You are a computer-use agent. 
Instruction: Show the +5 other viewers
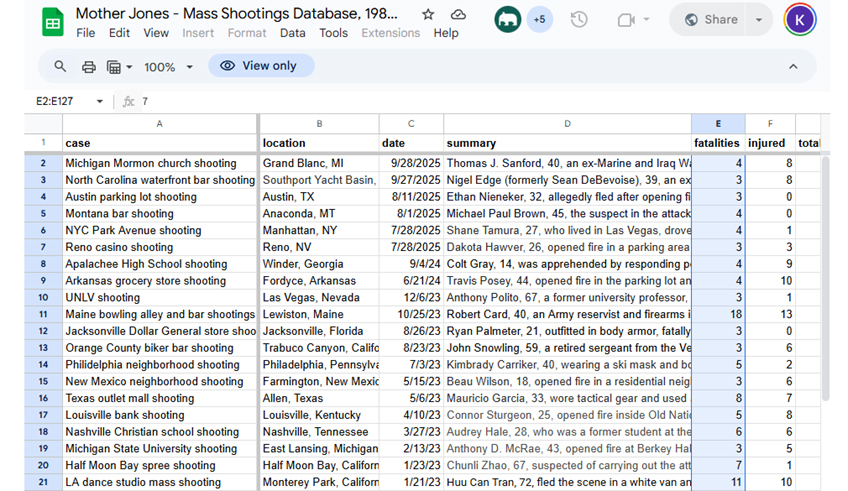point(539,19)
